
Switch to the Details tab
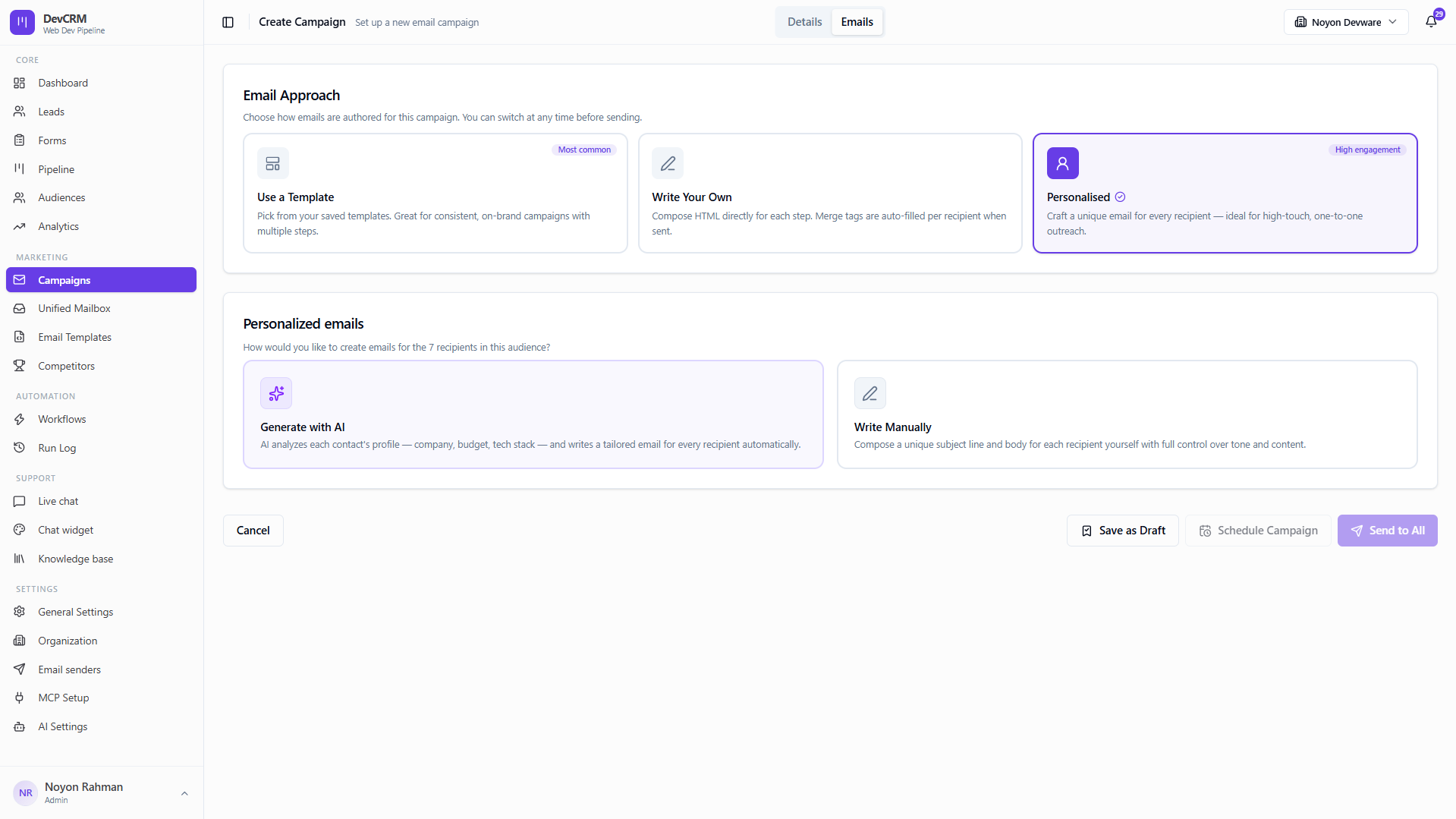(x=804, y=22)
